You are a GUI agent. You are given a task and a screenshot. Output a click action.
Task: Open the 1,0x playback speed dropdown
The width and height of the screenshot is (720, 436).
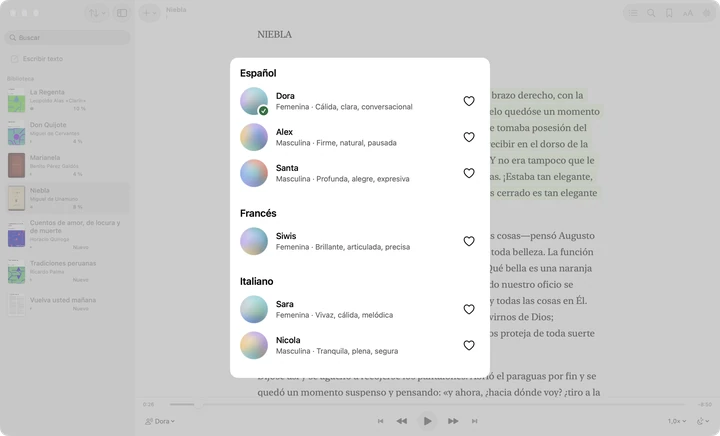point(677,421)
